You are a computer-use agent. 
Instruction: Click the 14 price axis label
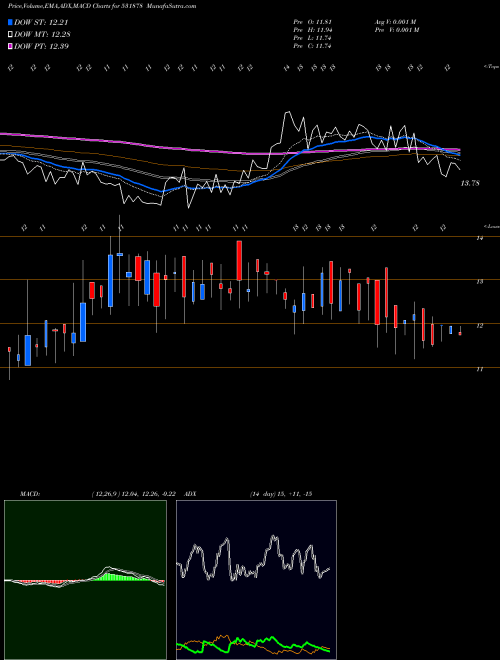pos(479,238)
